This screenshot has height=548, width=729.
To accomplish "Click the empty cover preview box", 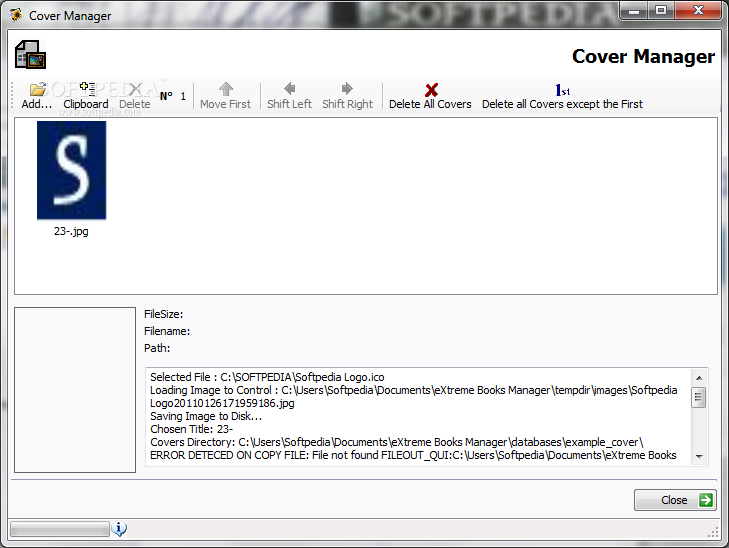I will pyautogui.click(x=75, y=390).
